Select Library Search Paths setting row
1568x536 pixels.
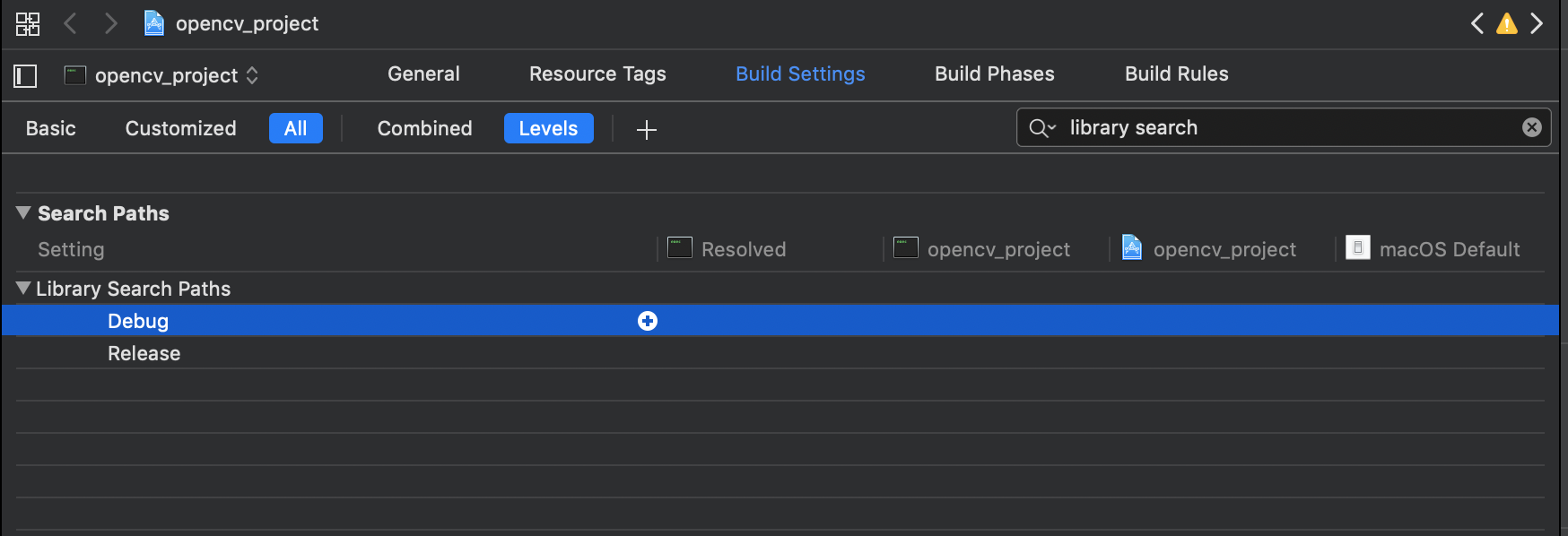click(780, 289)
